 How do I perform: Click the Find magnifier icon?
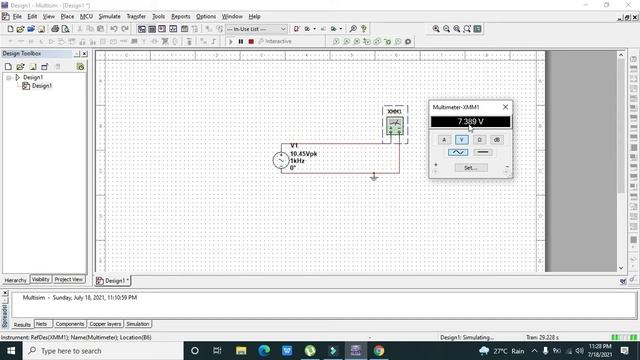tap(353, 29)
